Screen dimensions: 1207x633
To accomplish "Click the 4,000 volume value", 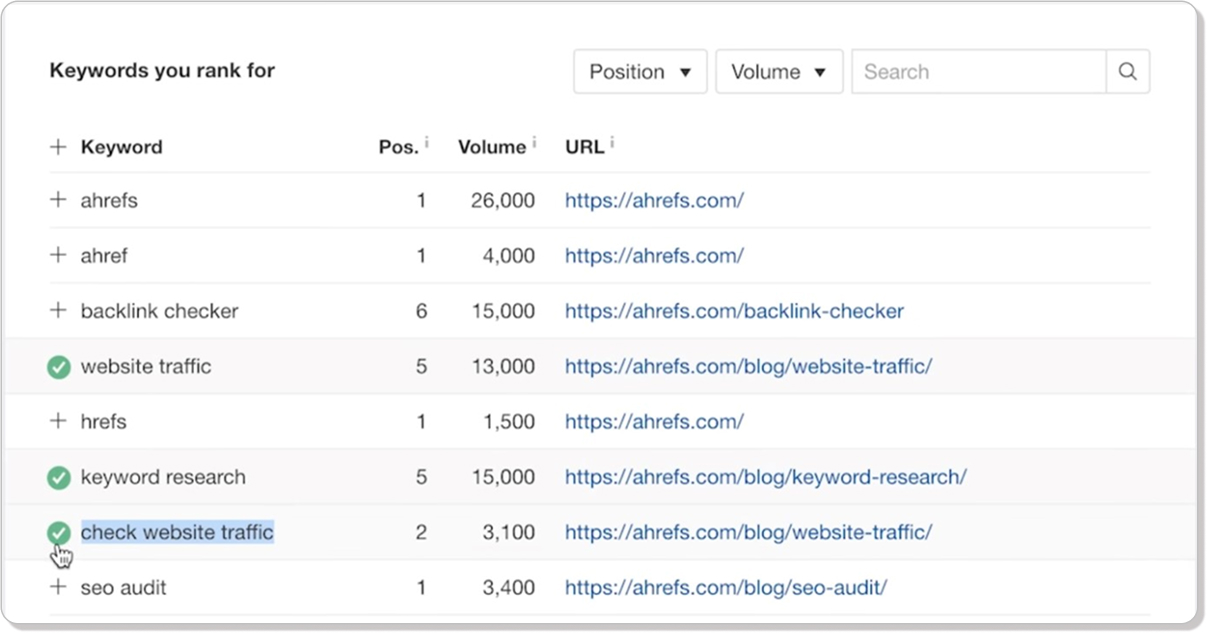I will coord(509,255).
